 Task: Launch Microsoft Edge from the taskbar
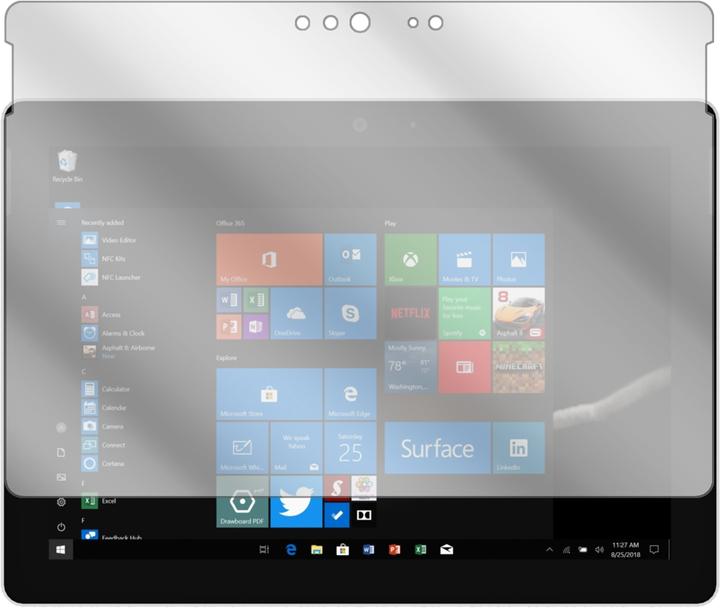tap(291, 549)
